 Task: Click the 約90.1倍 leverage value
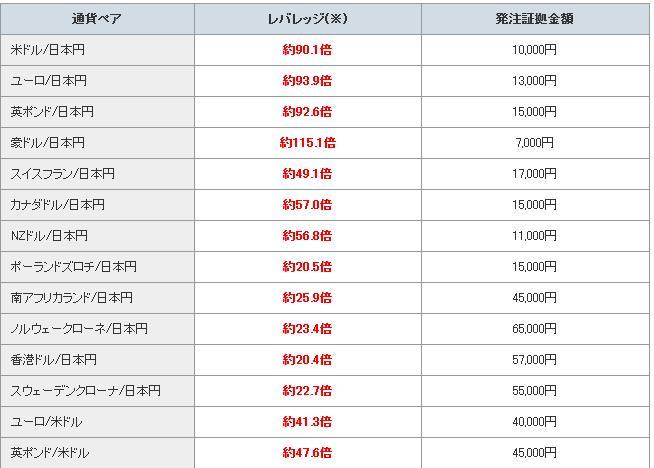tap(307, 50)
